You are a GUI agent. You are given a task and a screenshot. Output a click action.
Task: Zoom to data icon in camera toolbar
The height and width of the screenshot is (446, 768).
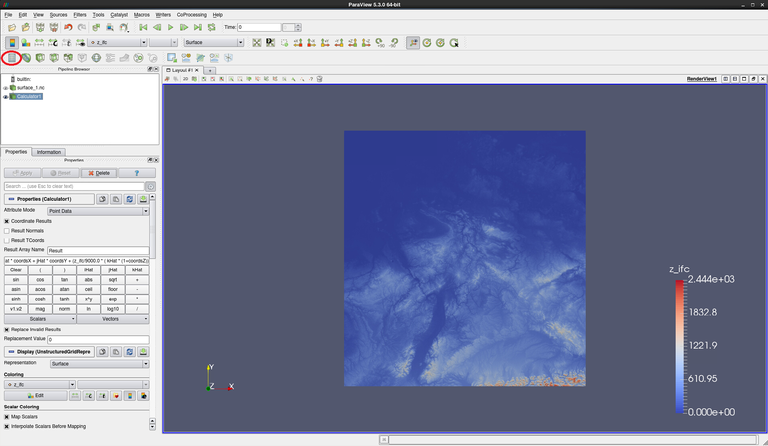270,43
